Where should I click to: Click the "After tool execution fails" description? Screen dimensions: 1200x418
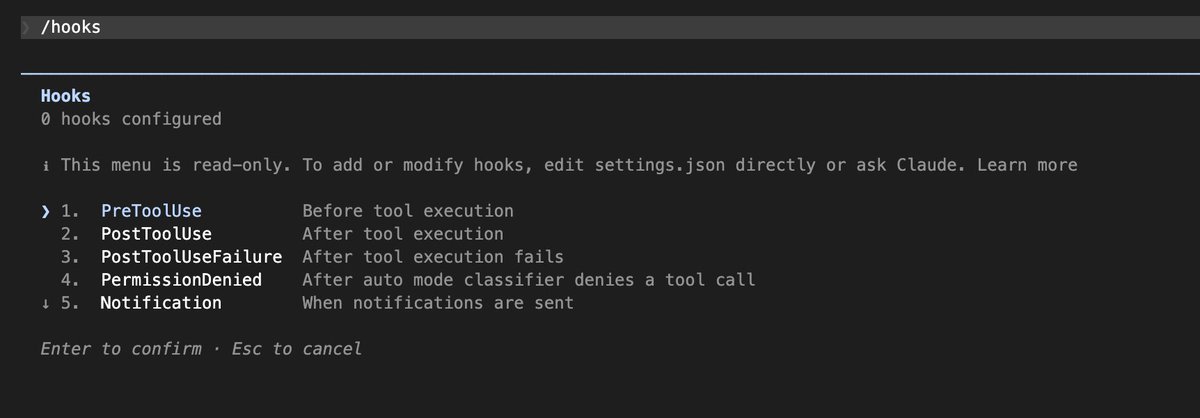pos(433,257)
